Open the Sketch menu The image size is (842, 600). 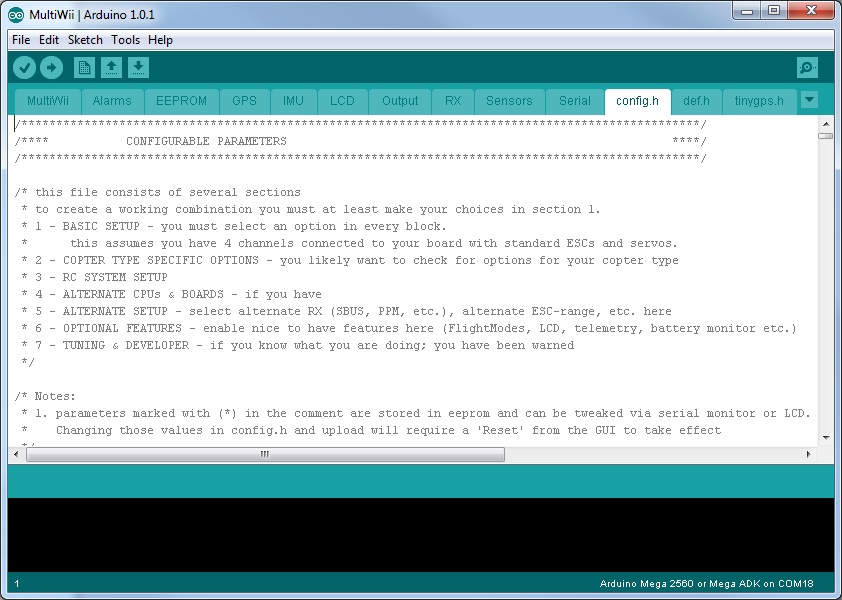(x=85, y=40)
